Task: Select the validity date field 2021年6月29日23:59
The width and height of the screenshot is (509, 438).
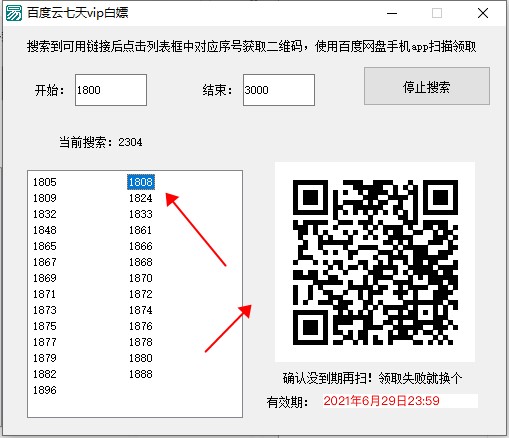Action: (400, 401)
